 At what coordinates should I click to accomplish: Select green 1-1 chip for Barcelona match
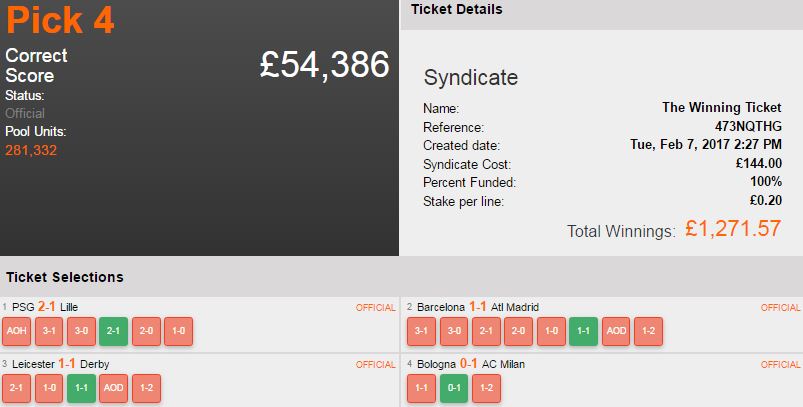581,332
